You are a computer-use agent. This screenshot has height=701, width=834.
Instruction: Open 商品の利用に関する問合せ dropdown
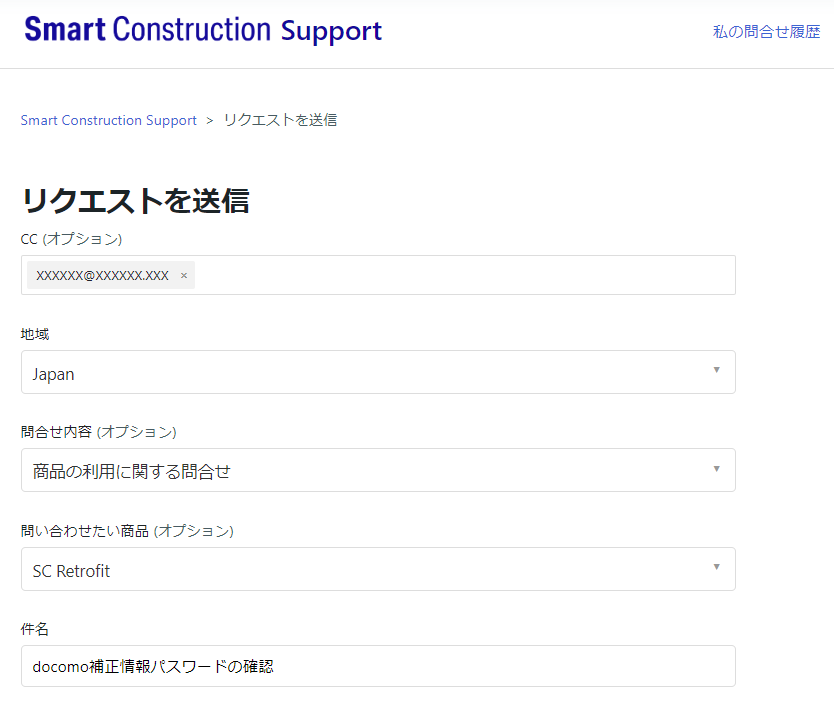(378, 470)
